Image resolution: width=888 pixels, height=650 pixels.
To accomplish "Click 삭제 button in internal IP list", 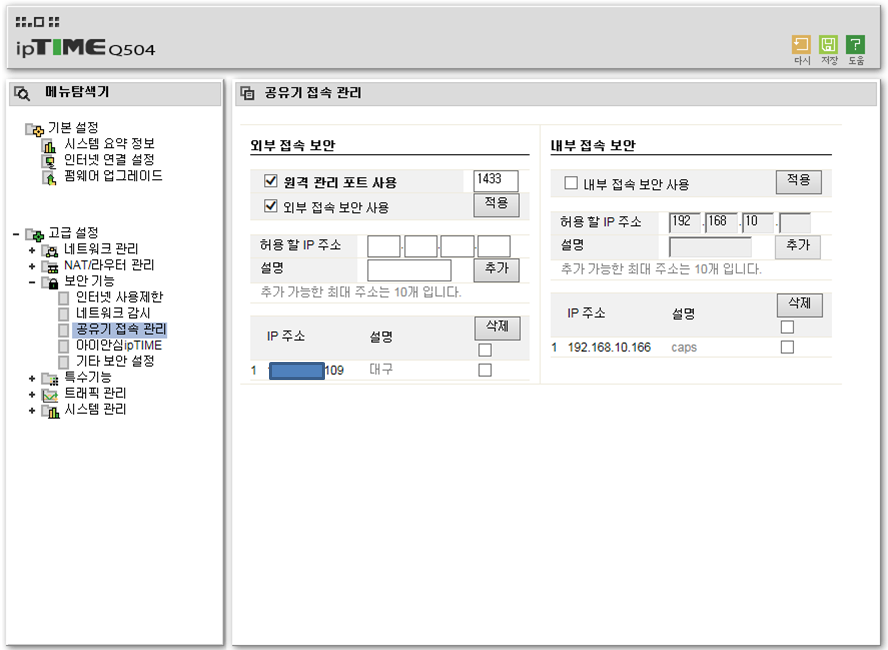I will coord(800,305).
